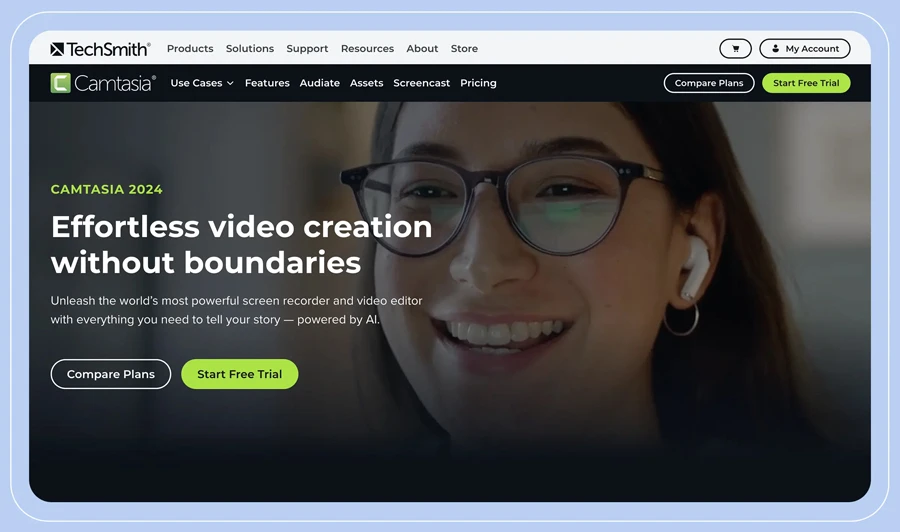
Task: Open the About menu
Action: [x=422, y=49]
